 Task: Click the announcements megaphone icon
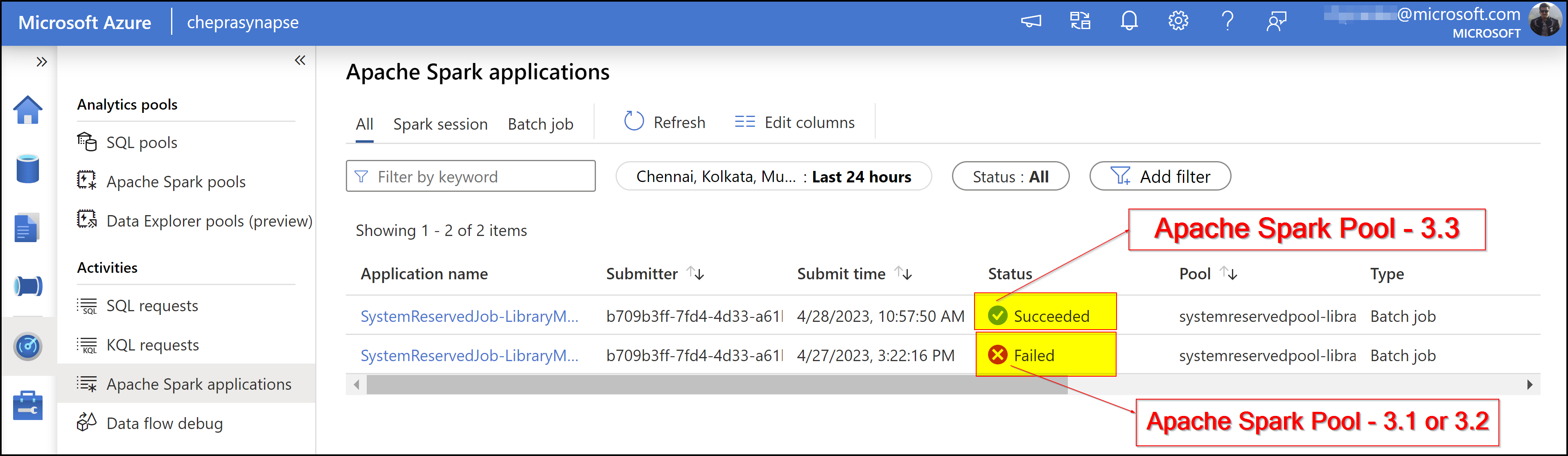(x=1031, y=21)
